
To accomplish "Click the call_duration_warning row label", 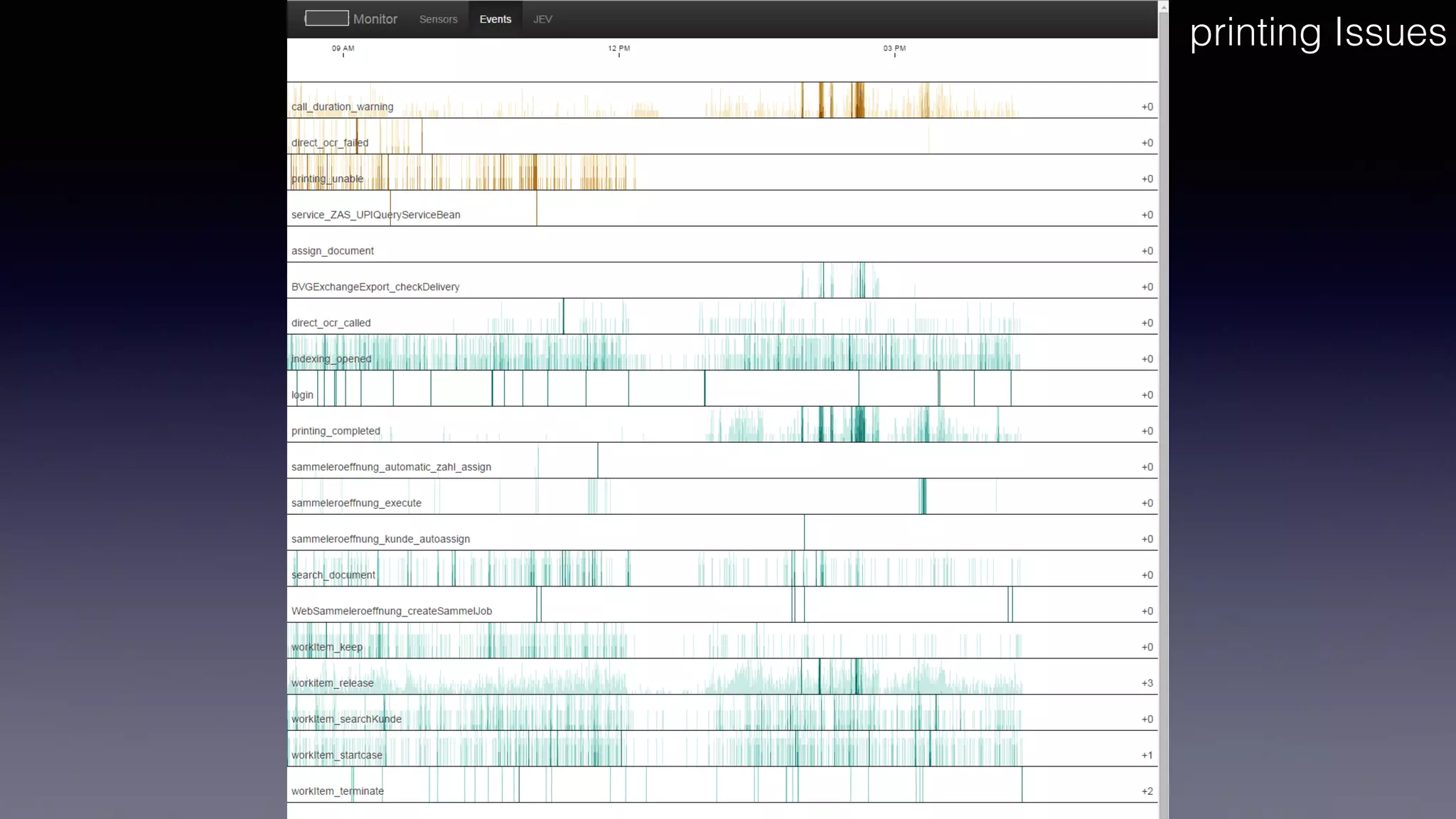I will (342, 107).
